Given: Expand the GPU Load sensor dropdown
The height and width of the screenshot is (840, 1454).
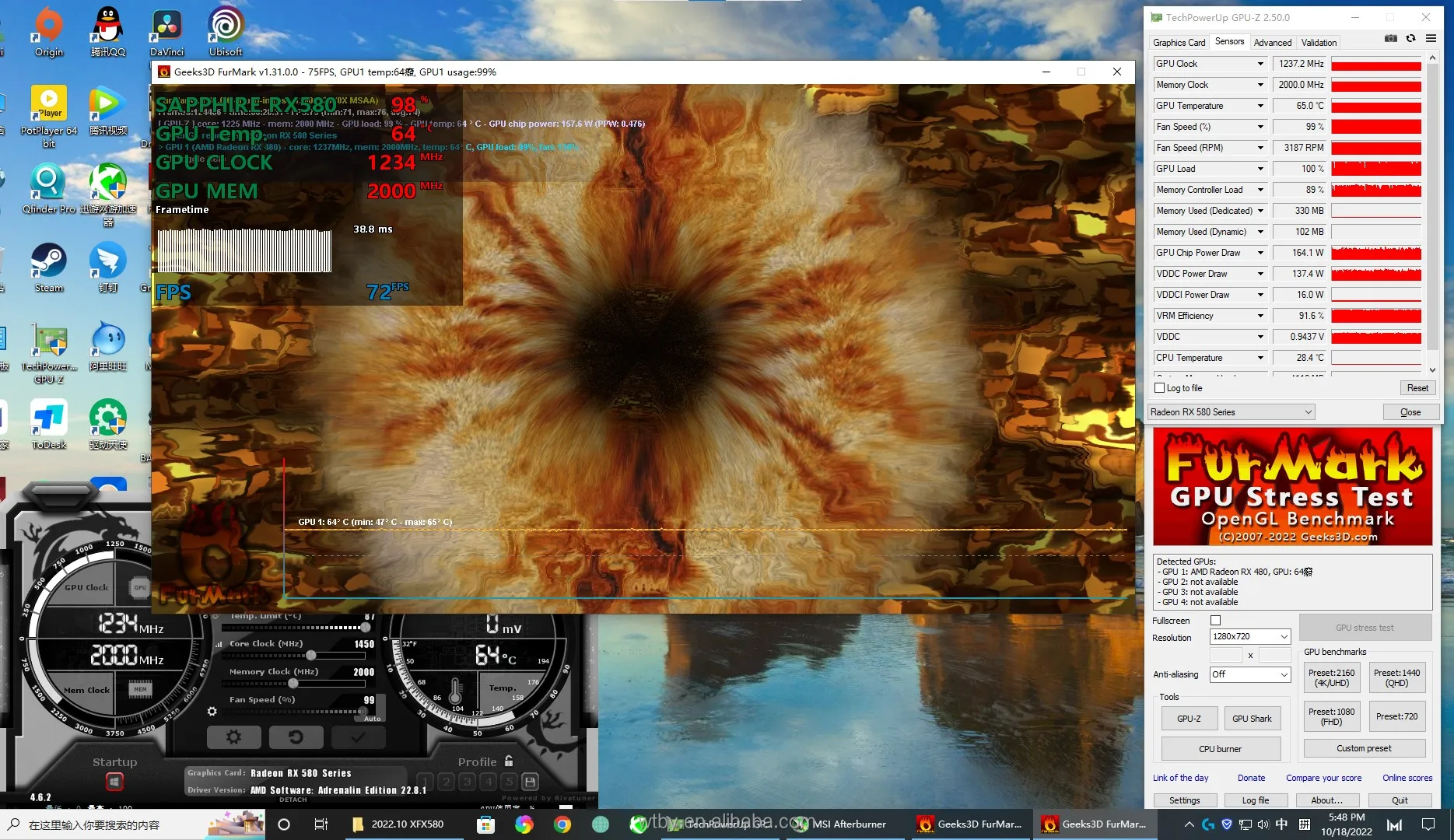Looking at the screenshot, I should pos(1260,169).
